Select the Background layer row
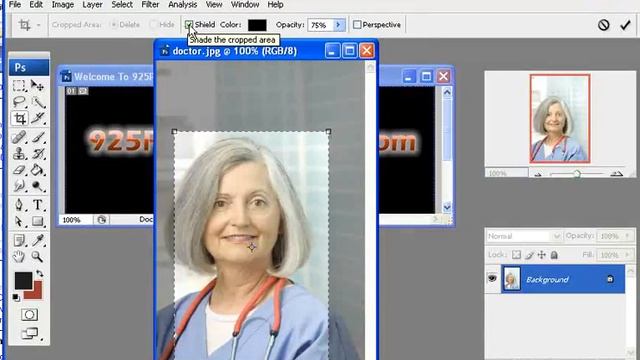This screenshot has width=640, height=360. [x=563, y=279]
